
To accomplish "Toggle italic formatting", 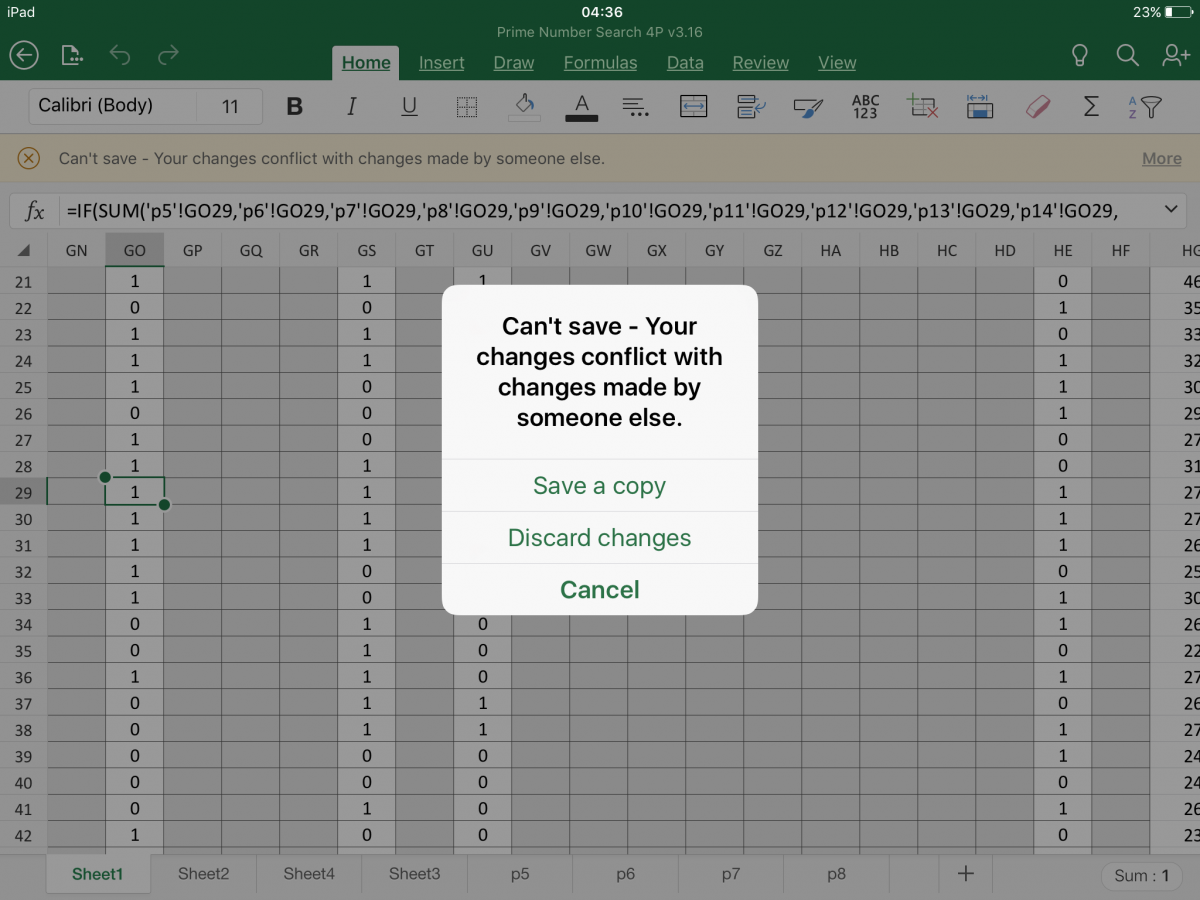I will (x=352, y=106).
